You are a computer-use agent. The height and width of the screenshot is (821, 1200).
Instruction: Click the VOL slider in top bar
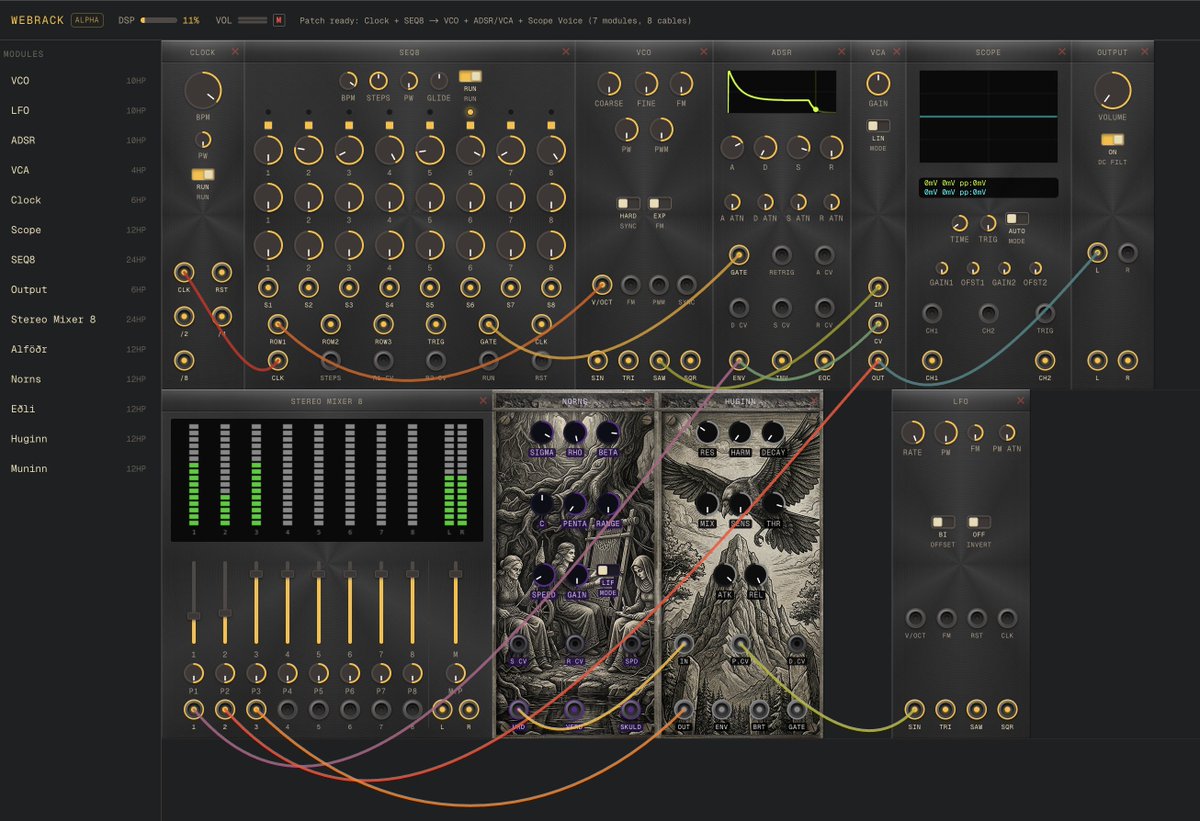tap(252, 20)
